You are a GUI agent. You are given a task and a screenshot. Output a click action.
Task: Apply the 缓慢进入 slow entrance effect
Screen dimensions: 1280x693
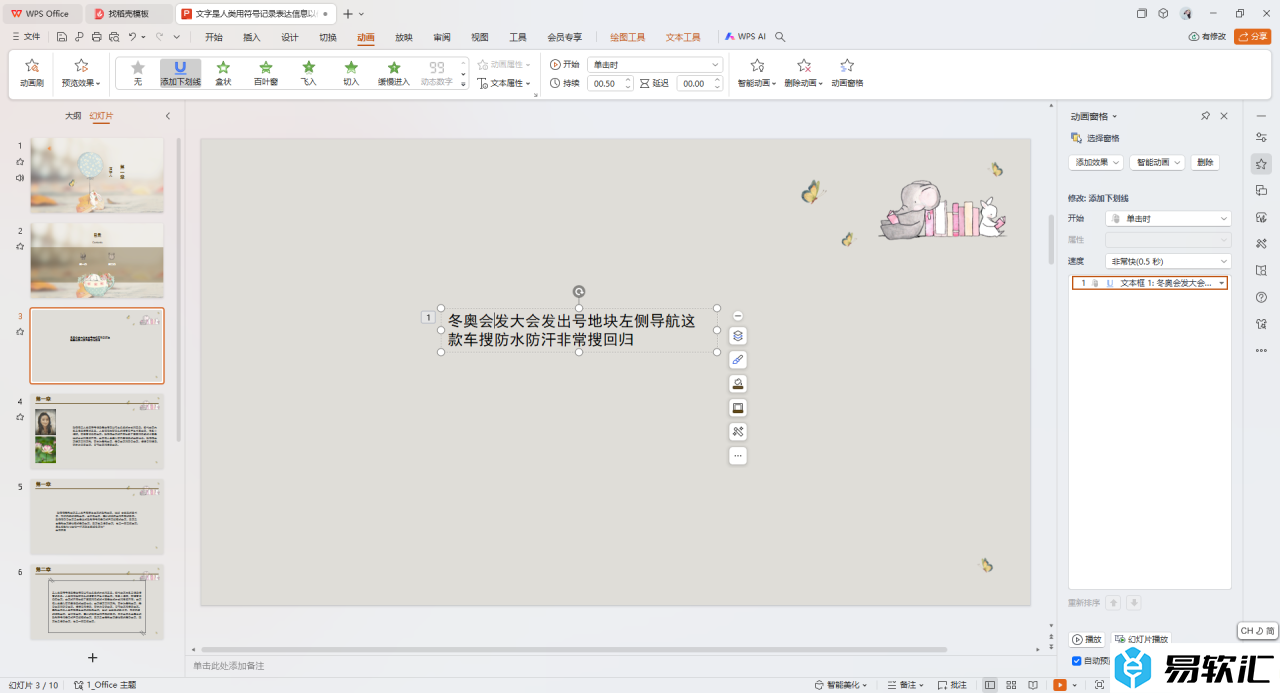click(x=394, y=73)
